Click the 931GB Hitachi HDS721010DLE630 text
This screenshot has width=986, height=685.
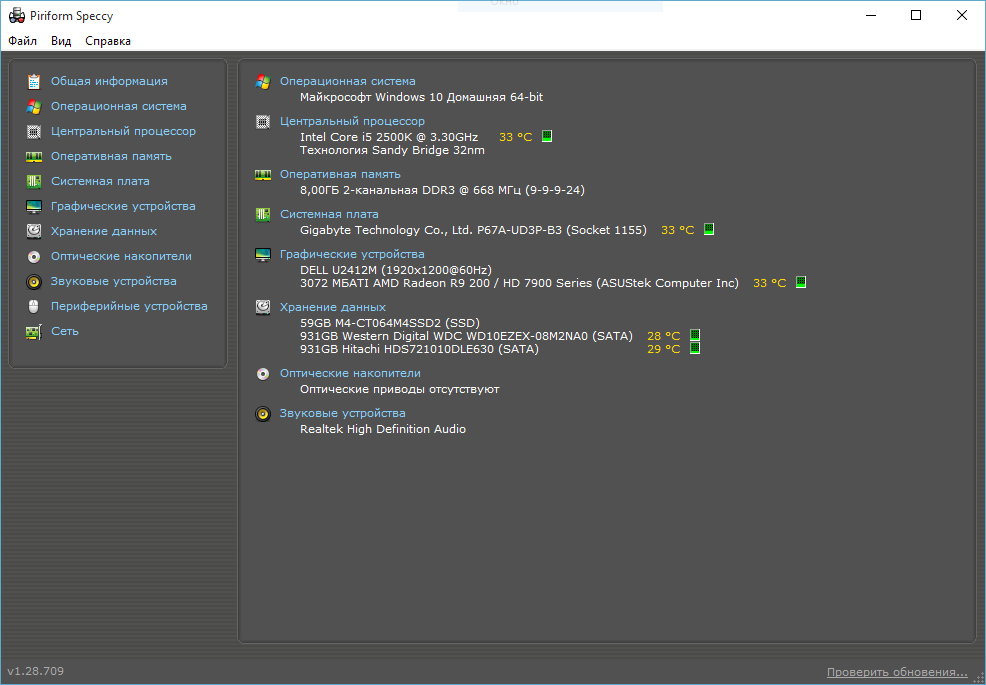pos(419,349)
